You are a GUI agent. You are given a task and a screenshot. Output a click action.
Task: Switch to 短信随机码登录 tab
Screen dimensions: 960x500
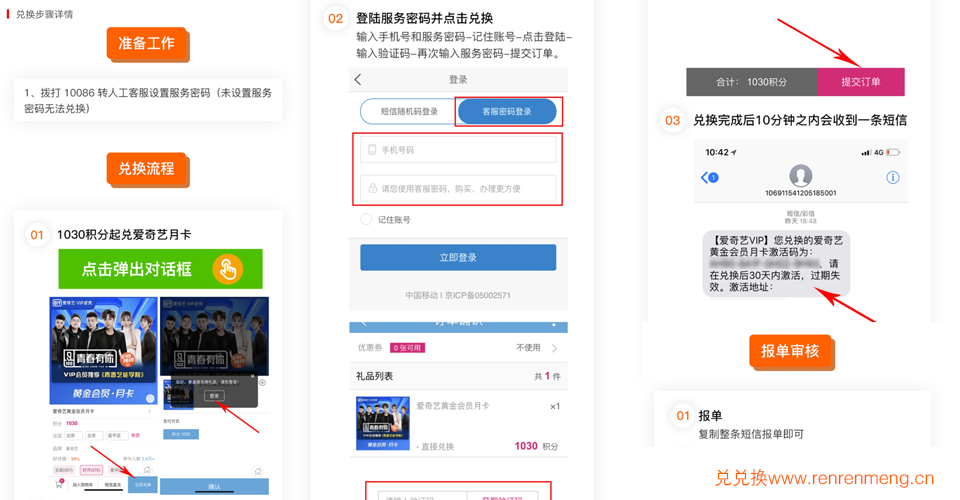(x=409, y=111)
